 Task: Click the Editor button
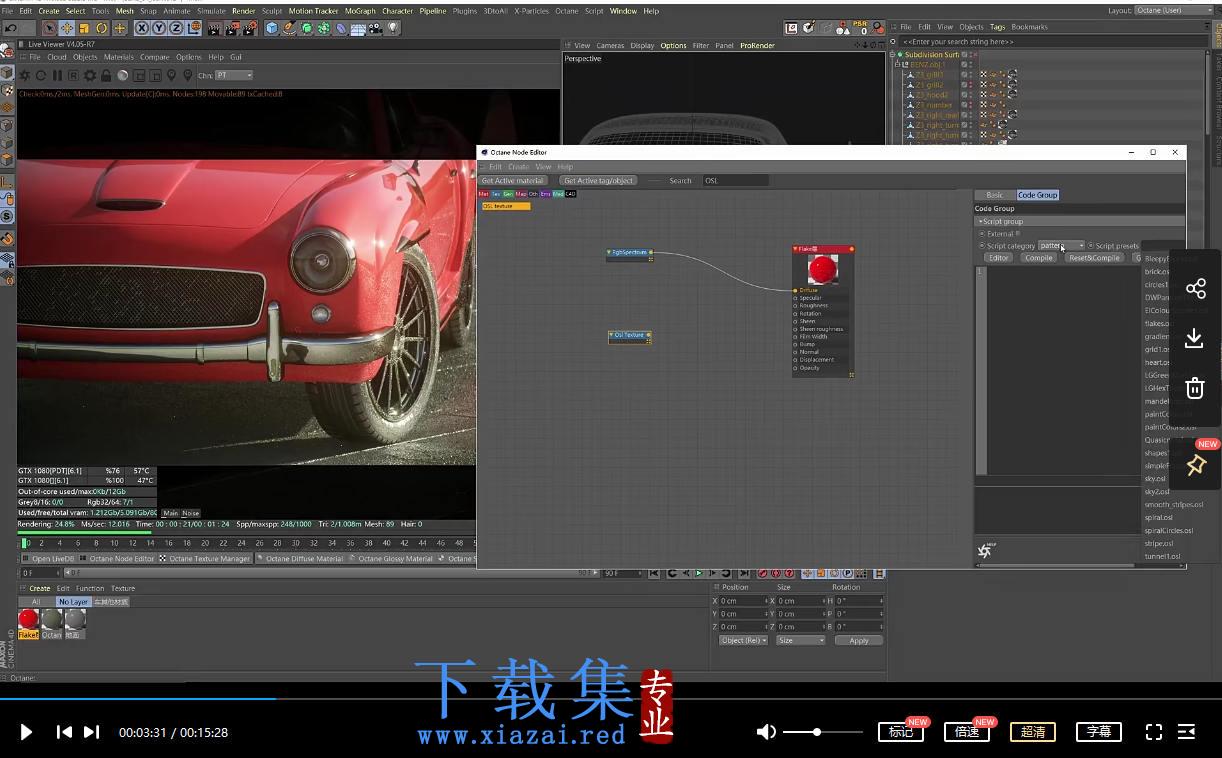pyautogui.click(x=999, y=258)
